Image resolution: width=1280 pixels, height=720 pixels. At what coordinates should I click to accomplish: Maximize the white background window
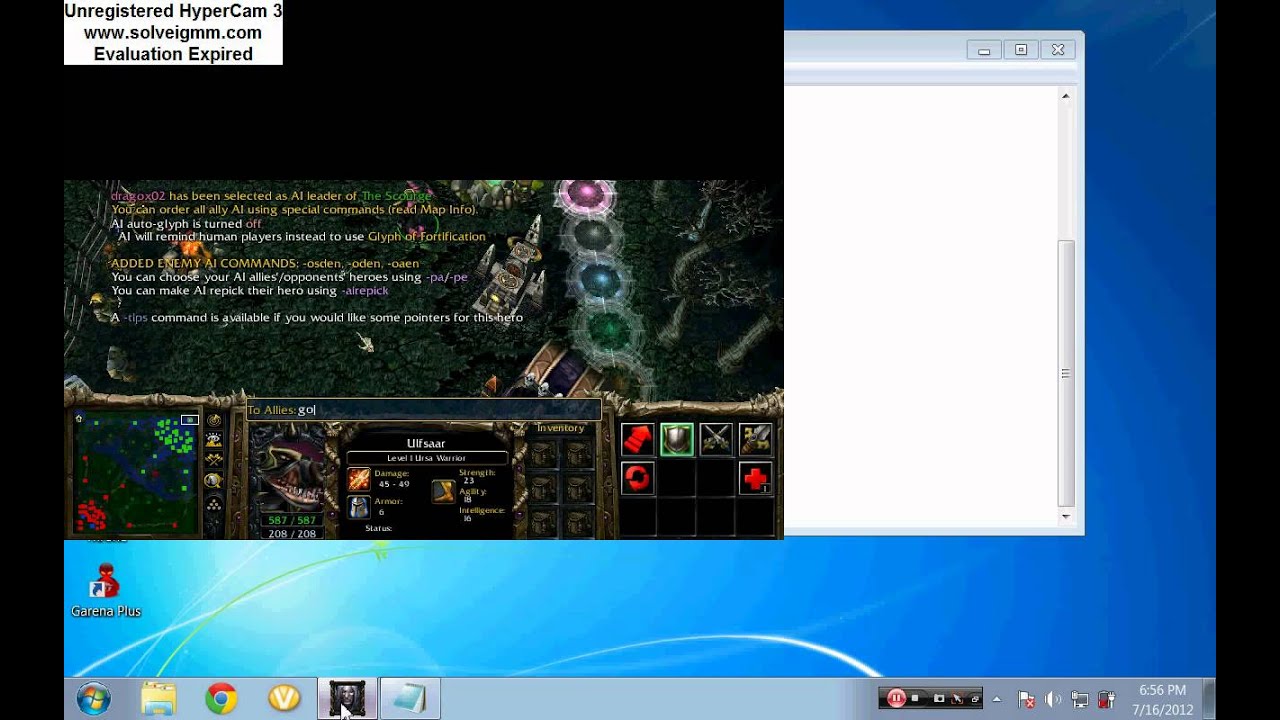[1021, 49]
